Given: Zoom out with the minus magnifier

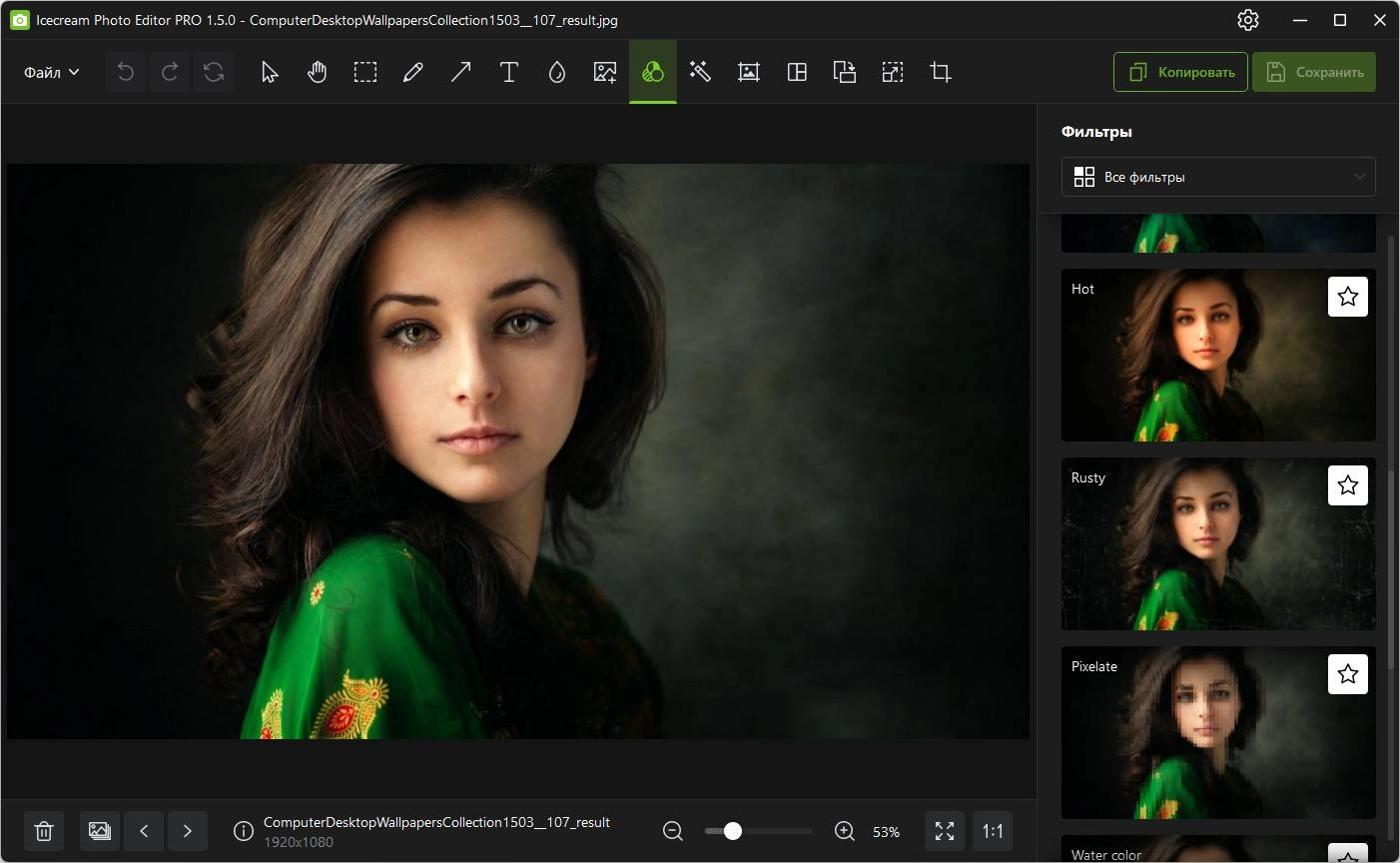Looking at the screenshot, I should pos(673,831).
